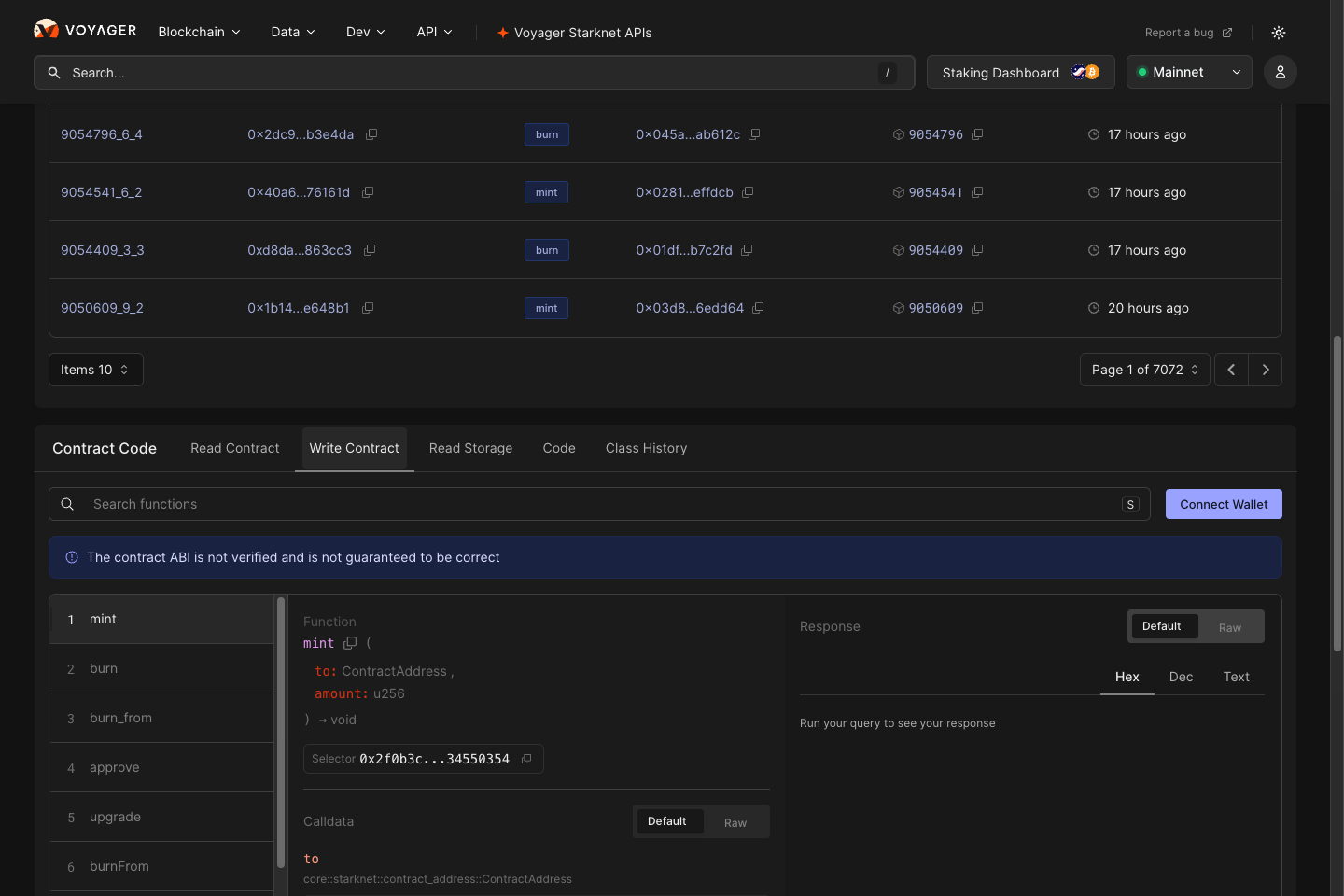The image size is (1344, 896).
Task: Click the Search functions field
Action: pyautogui.click(x=599, y=504)
